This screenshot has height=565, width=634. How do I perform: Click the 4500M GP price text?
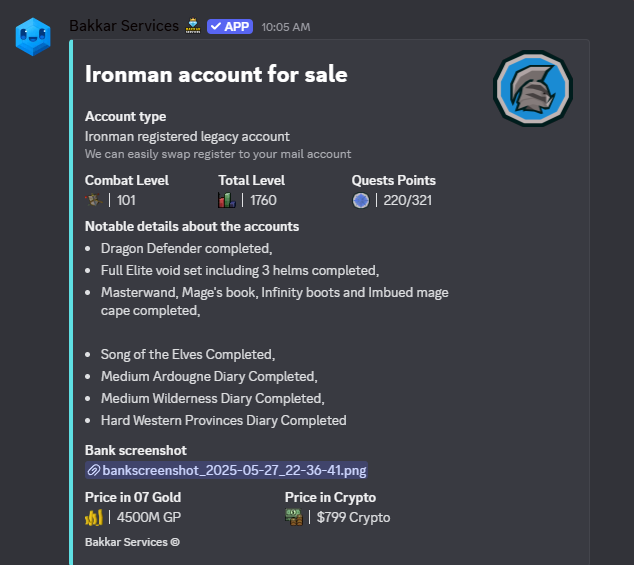[149, 517]
